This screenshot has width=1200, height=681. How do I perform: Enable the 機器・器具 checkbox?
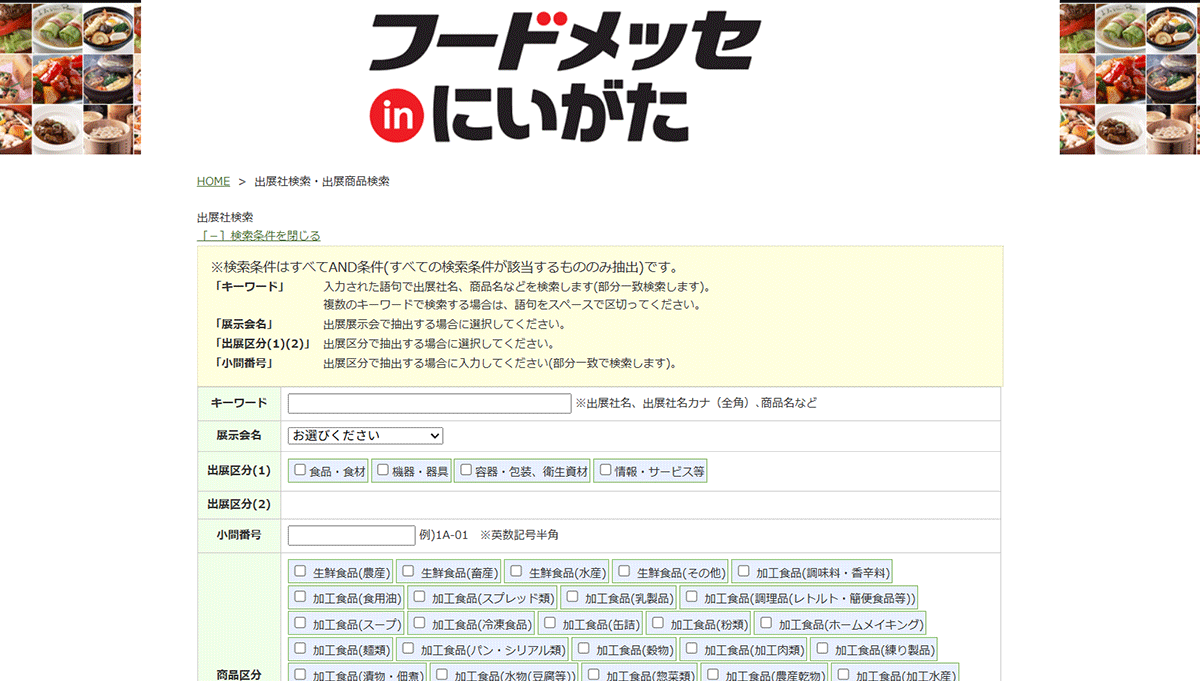click(x=383, y=470)
